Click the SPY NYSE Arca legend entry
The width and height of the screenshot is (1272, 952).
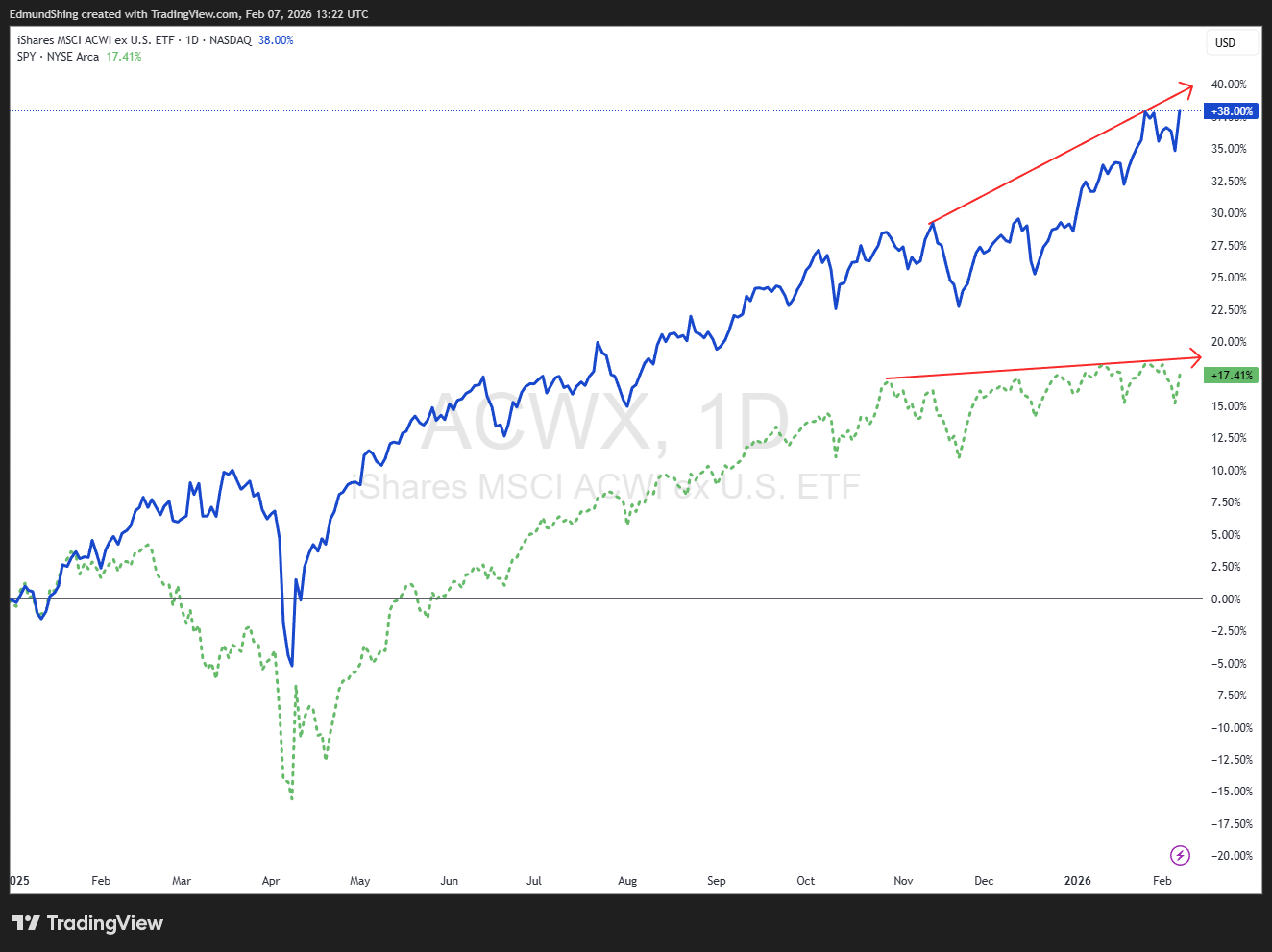tap(58, 57)
